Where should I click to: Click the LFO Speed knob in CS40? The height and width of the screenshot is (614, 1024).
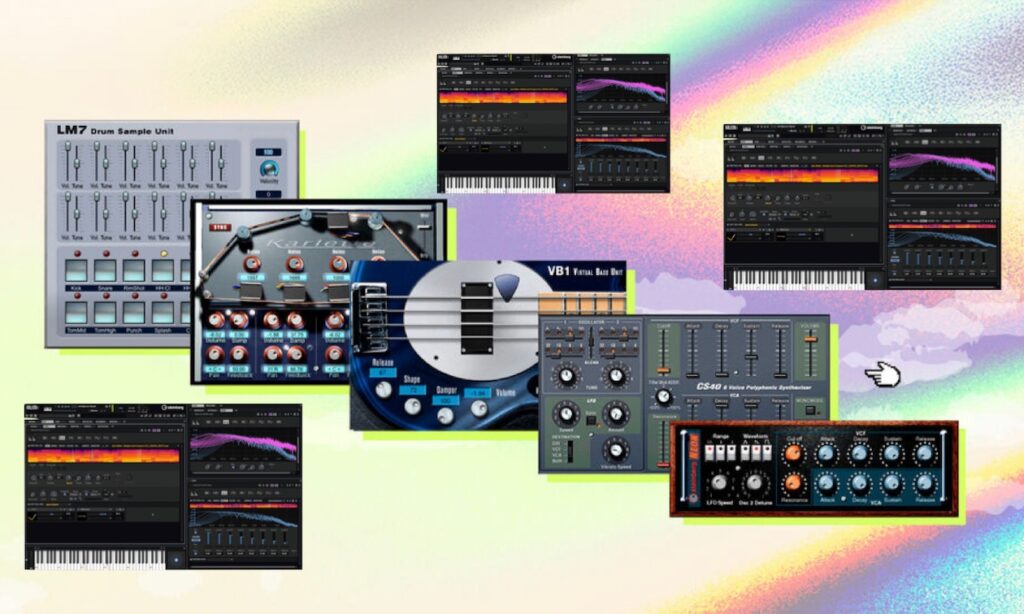pyautogui.click(x=566, y=414)
